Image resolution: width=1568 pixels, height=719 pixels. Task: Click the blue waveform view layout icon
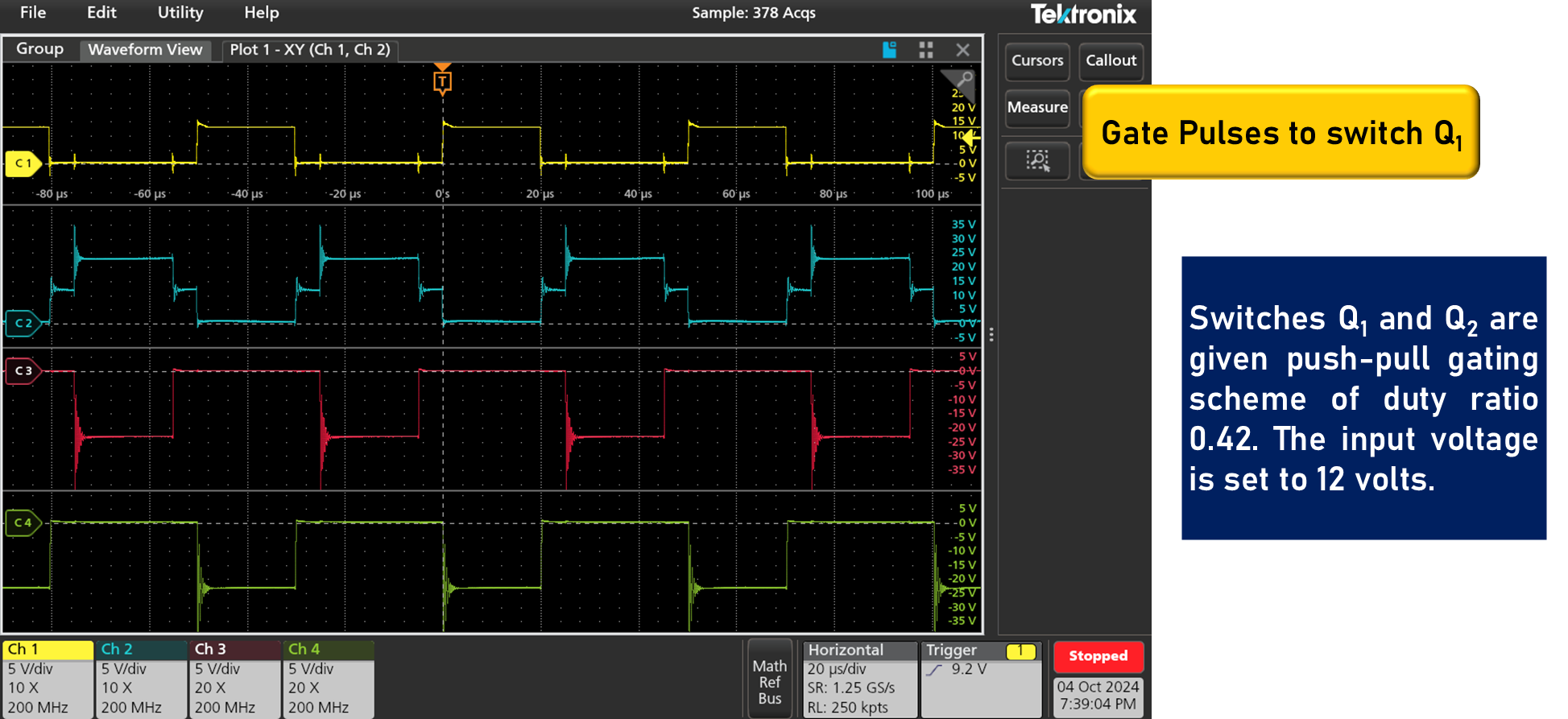tap(889, 50)
